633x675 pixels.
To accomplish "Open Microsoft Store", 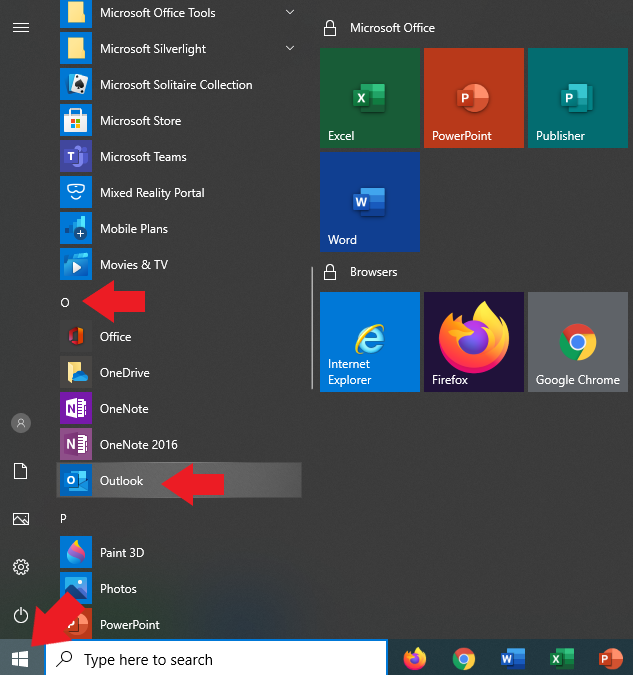I will pos(179,121).
